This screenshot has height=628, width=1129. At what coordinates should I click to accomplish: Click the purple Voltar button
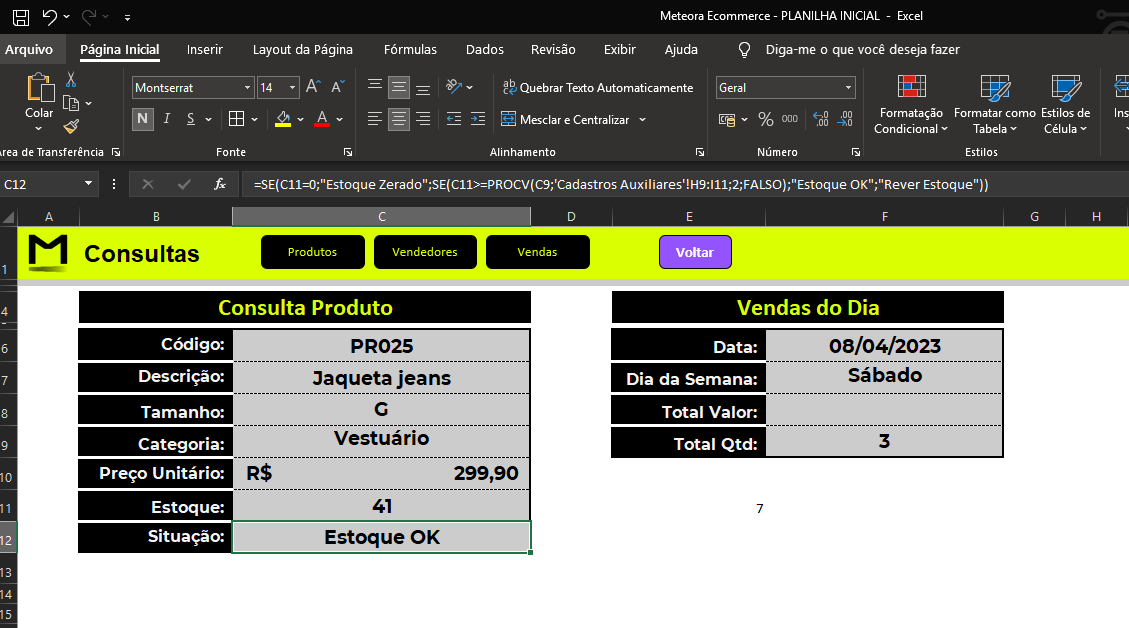pyautogui.click(x=695, y=252)
